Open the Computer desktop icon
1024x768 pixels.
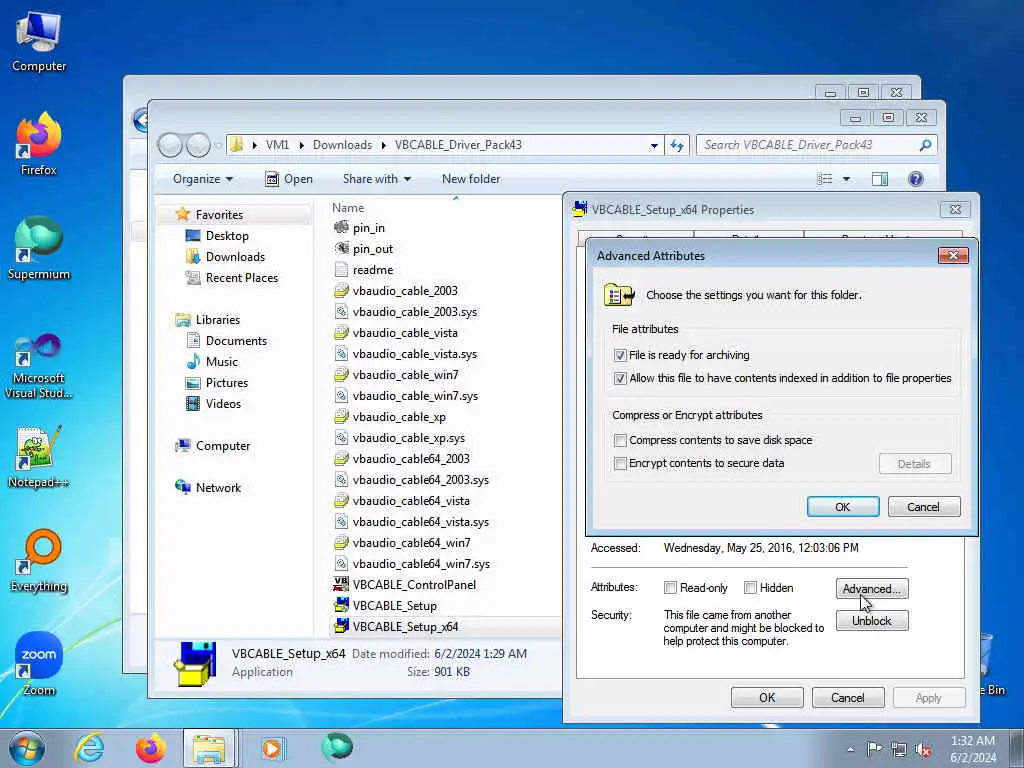(39, 41)
